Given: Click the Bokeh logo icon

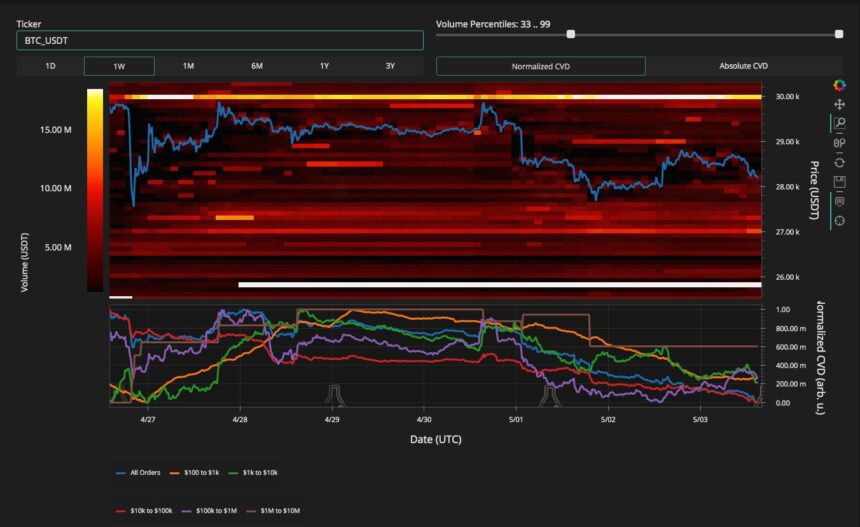Looking at the screenshot, I should [840, 85].
